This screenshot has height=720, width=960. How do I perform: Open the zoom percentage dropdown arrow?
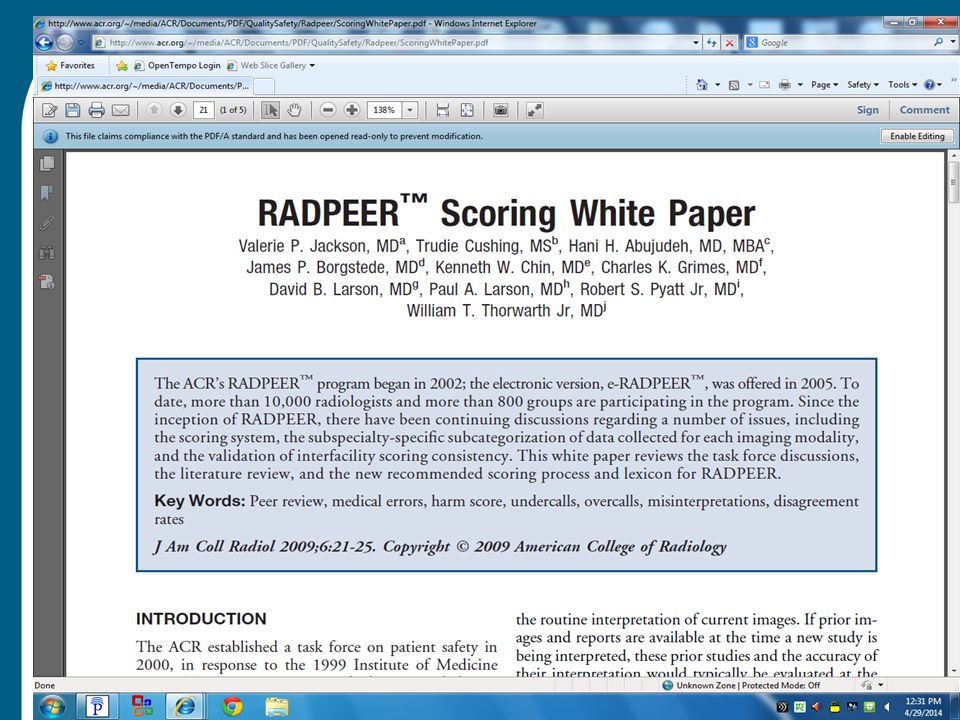click(410, 110)
